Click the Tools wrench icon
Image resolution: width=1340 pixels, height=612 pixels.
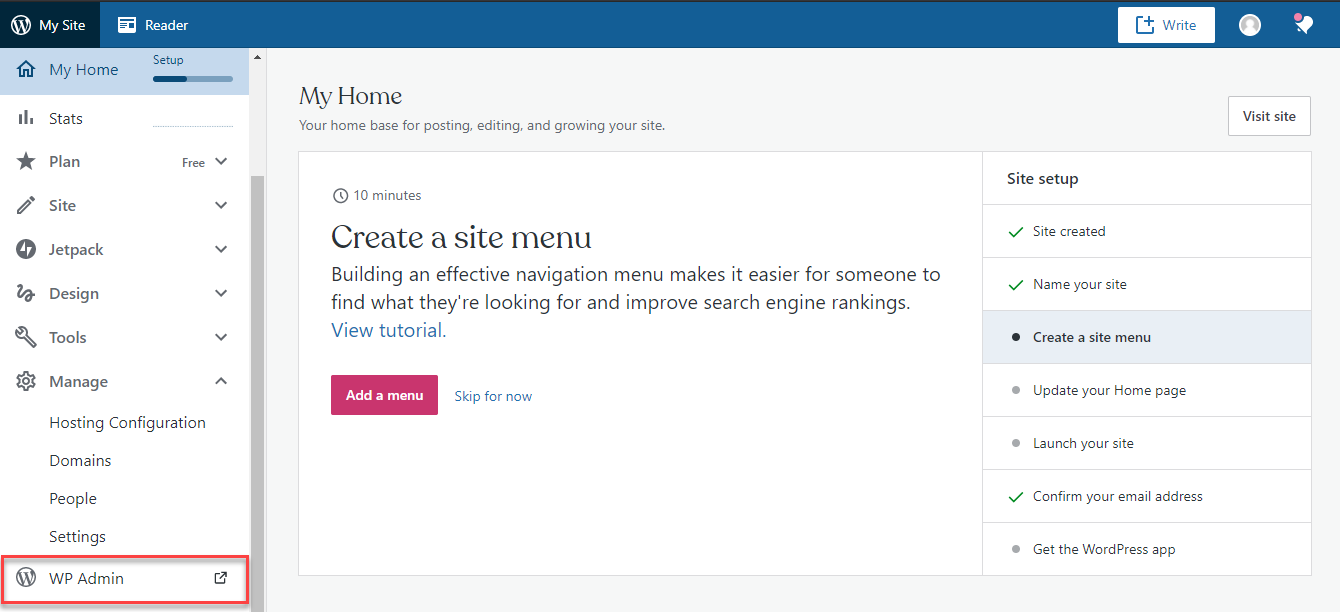point(26,337)
